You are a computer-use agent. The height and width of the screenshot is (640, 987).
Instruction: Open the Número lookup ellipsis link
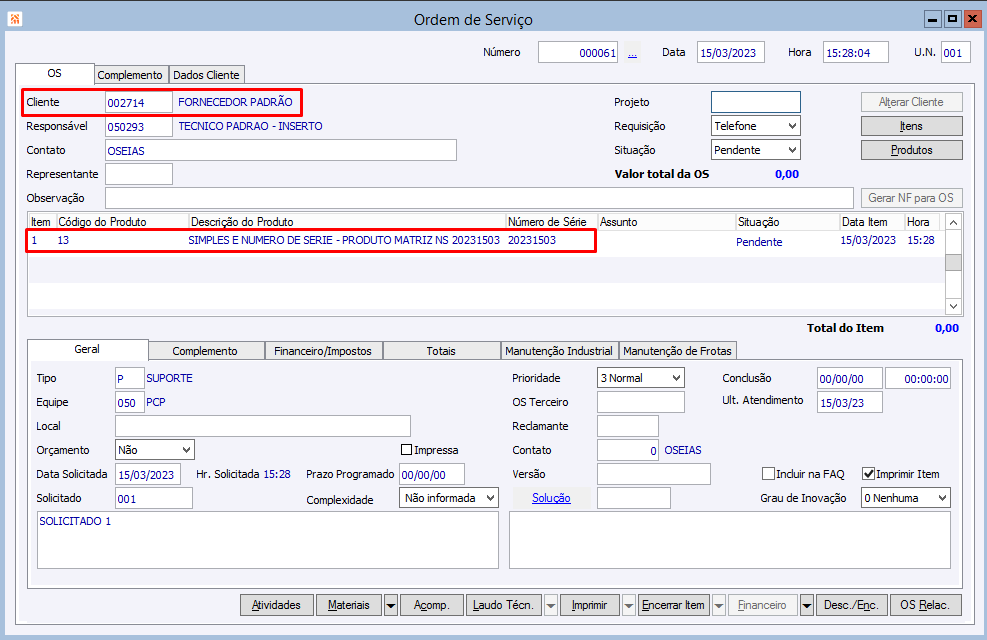pos(632,53)
